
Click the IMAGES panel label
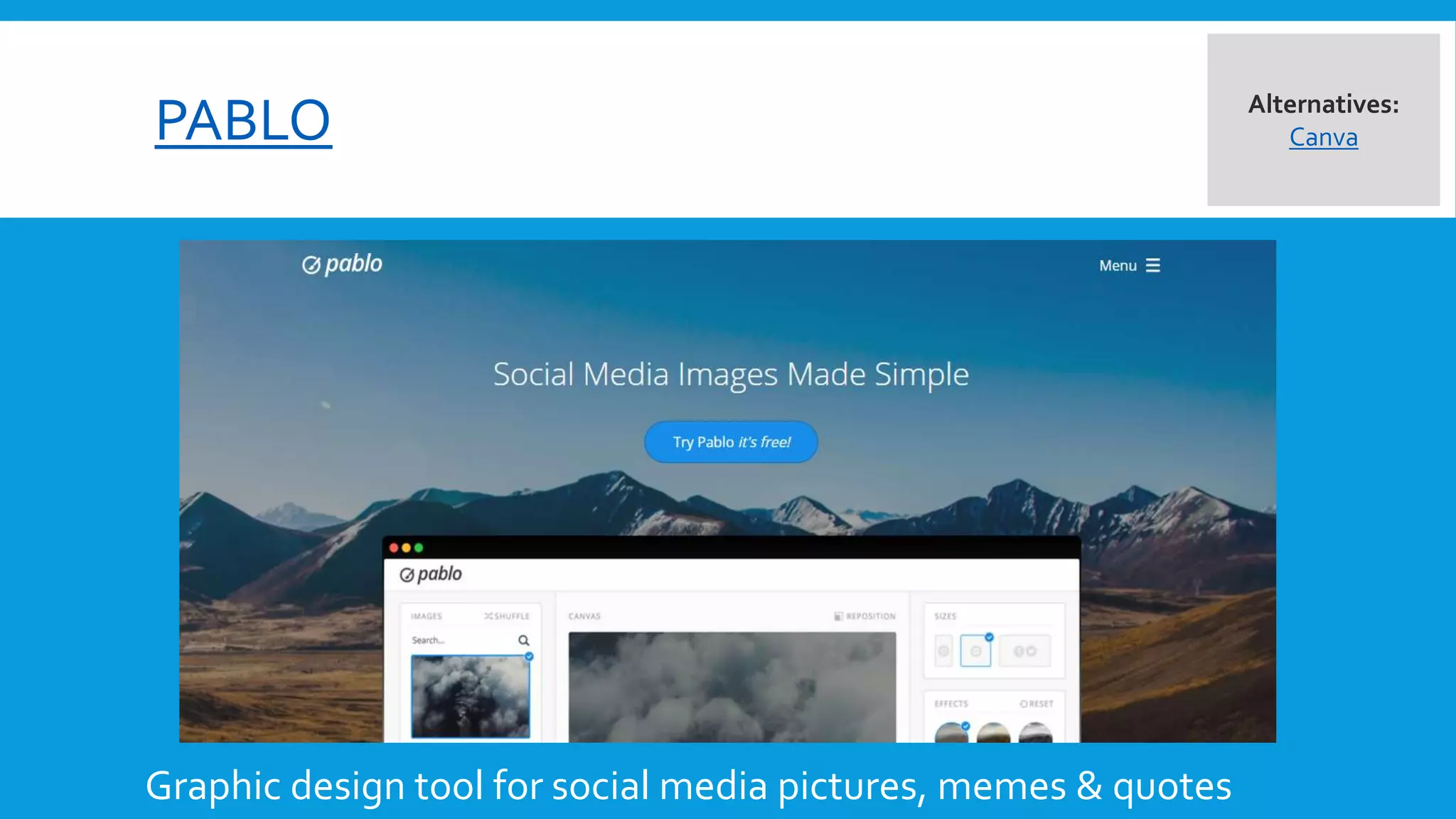427,616
